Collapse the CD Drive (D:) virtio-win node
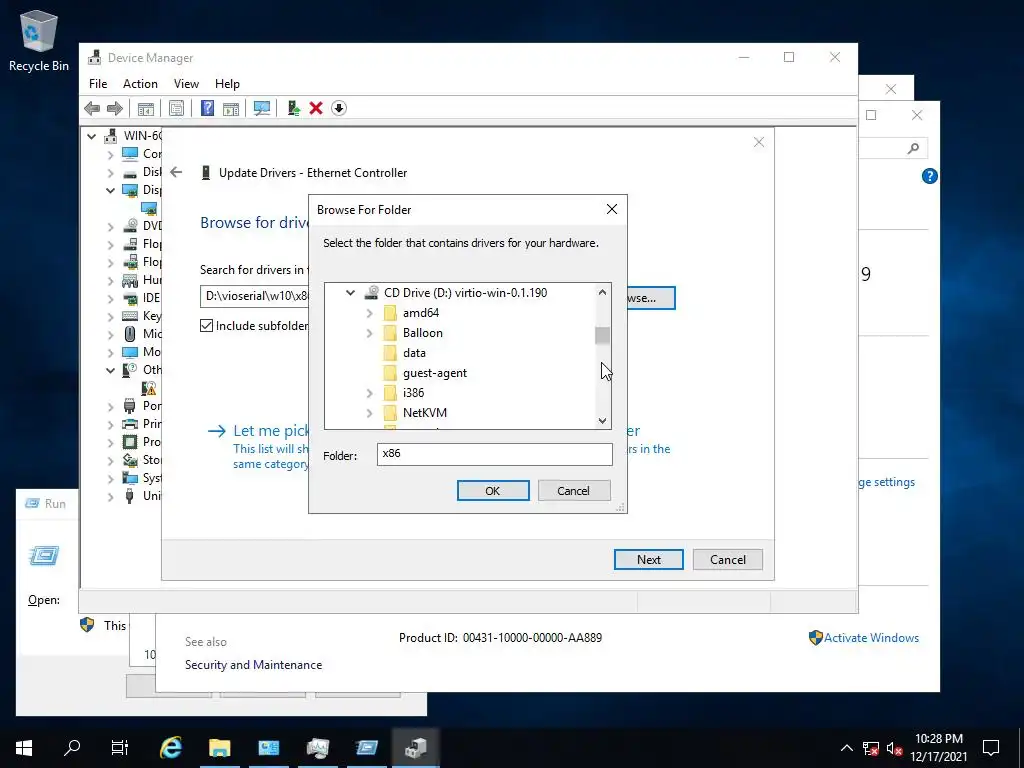 351,293
